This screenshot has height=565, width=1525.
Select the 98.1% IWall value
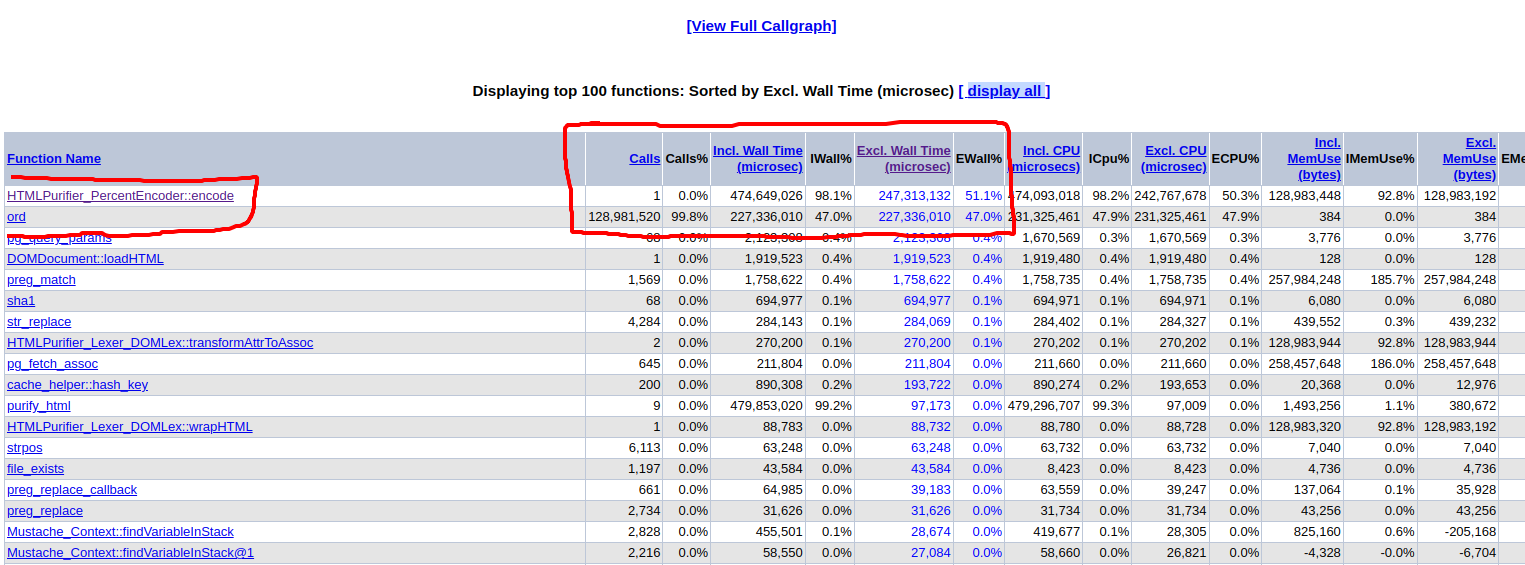(833, 196)
